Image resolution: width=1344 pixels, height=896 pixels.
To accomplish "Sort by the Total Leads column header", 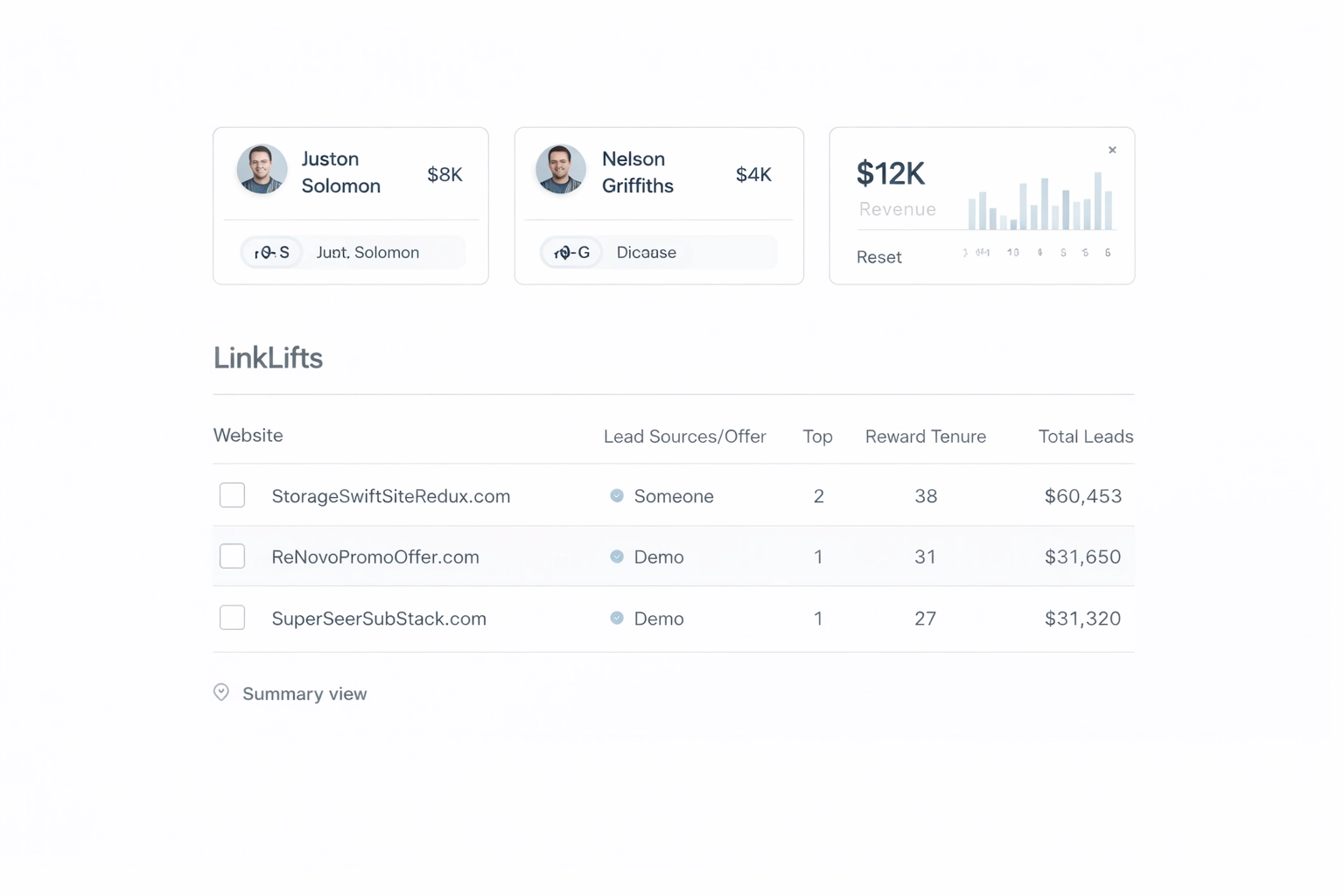I will coord(1085,436).
